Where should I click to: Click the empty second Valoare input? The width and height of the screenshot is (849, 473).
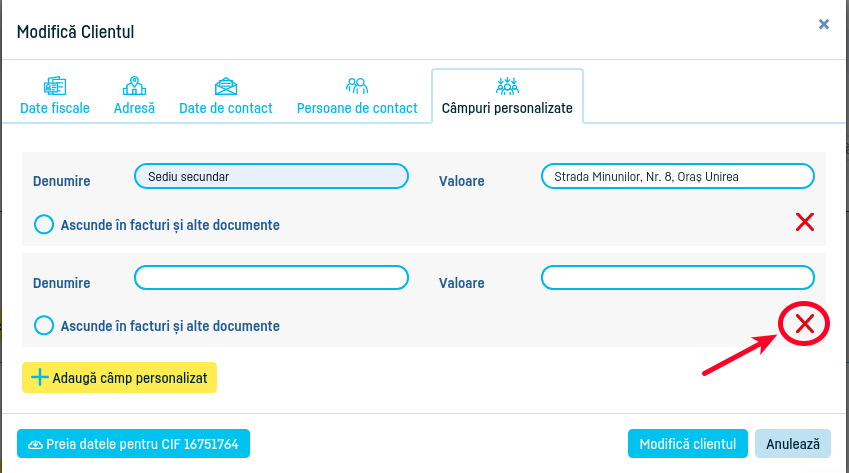pyautogui.click(x=677, y=278)
